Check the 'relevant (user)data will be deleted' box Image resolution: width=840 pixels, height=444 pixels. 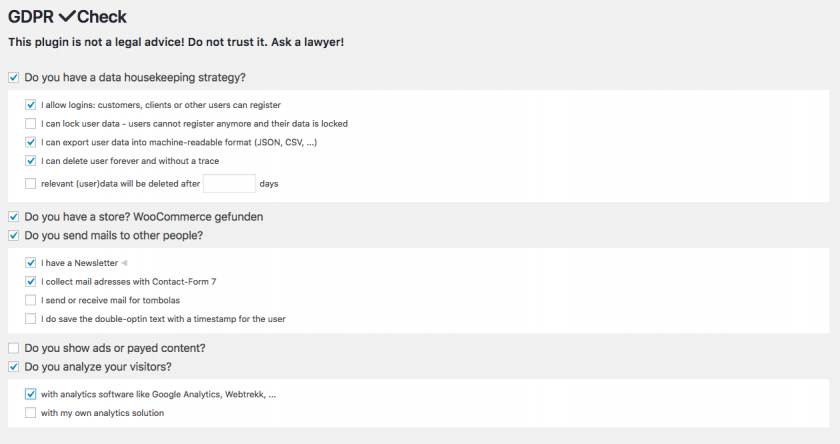tap(31, 184)
